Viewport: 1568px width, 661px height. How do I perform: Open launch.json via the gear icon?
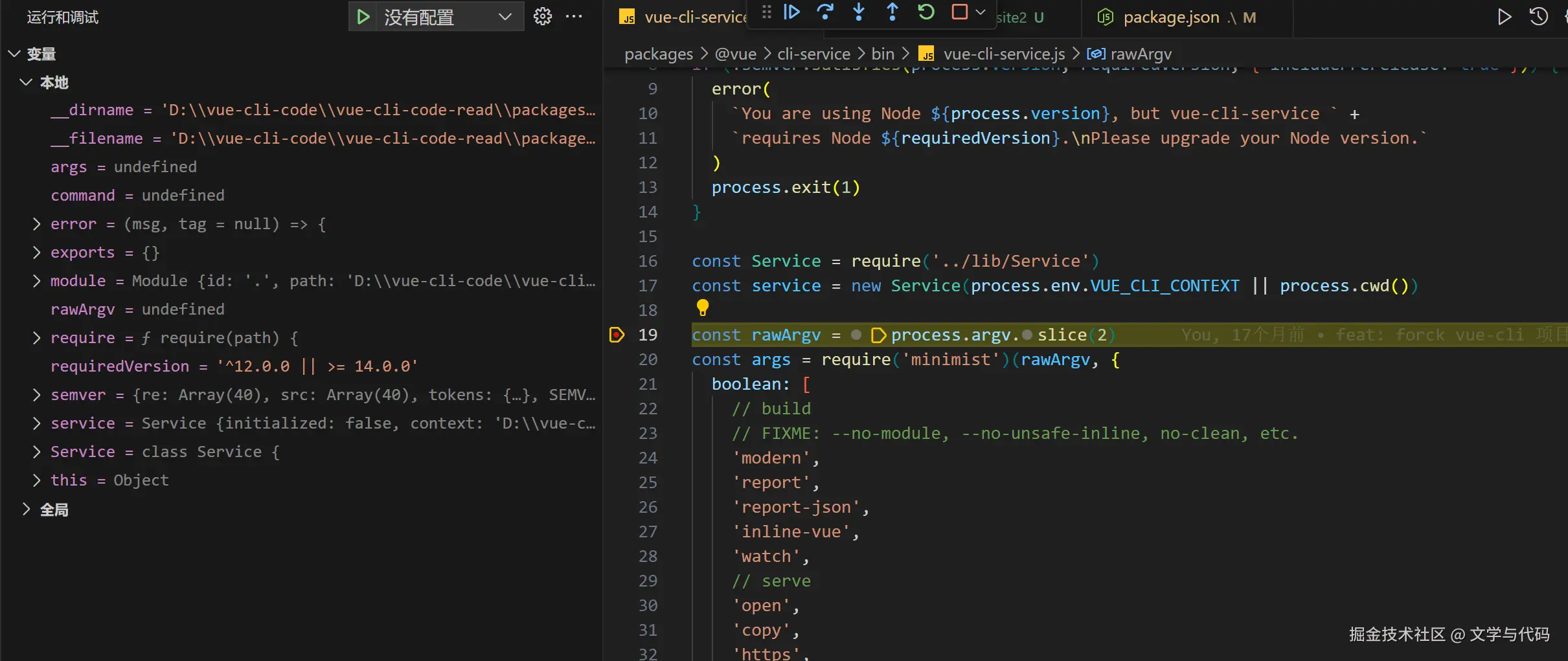click(x=543, y=17)
